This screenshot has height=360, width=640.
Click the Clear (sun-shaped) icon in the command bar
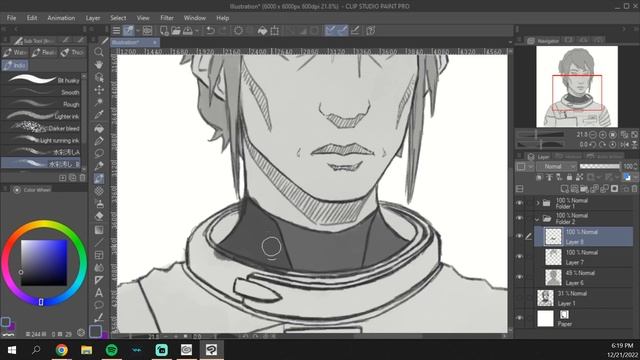click(x=238, y=31)
